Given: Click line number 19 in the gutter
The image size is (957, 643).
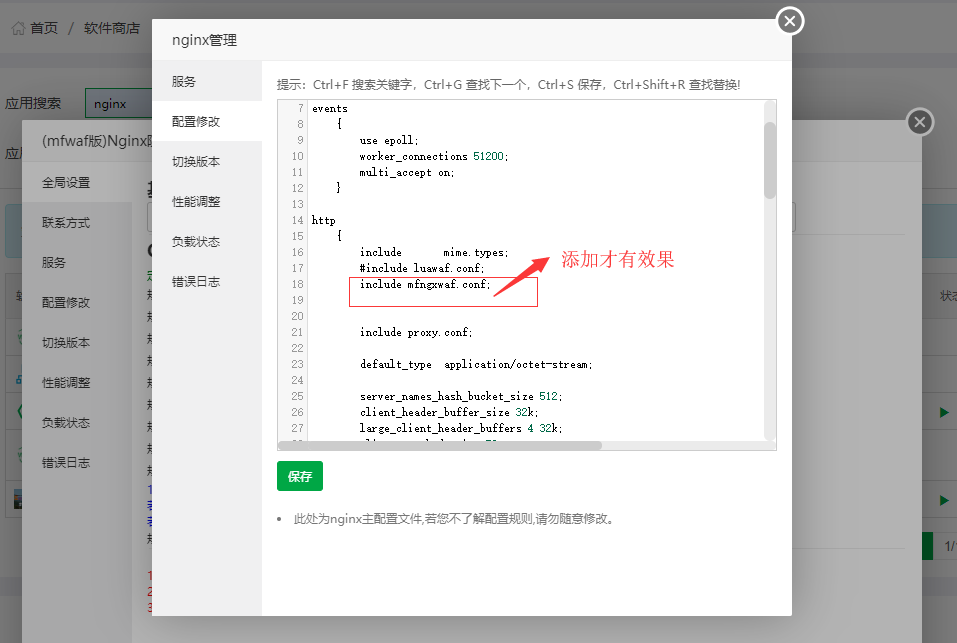Looking at the screenshot, I should [297, 300].
